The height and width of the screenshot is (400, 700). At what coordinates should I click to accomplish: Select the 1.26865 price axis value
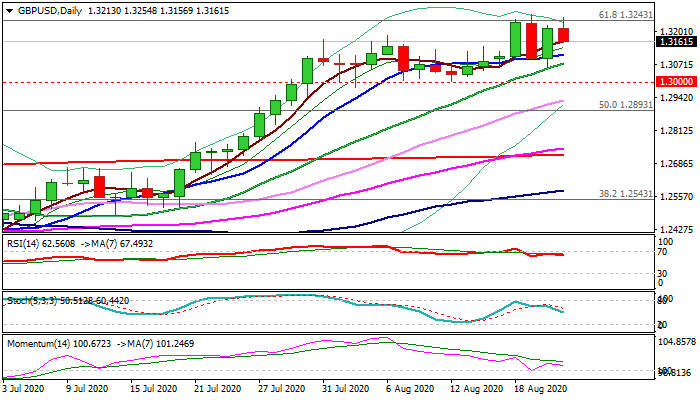(x=676, y=164)
